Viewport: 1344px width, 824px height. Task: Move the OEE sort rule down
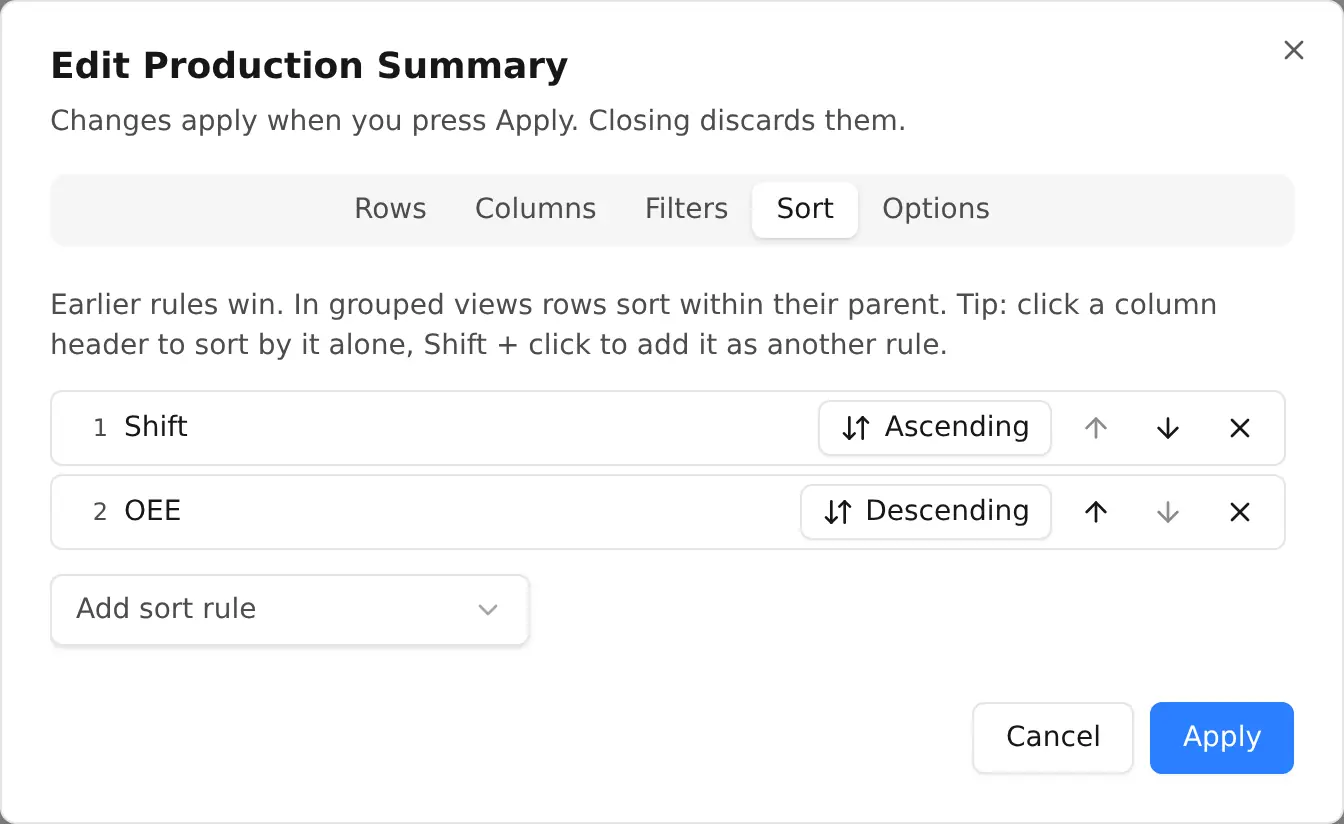[x=1168, y=512]
